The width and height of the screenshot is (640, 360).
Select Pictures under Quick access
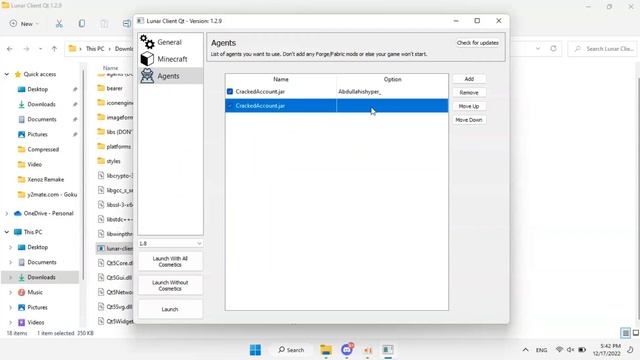[x=37, y=134]
